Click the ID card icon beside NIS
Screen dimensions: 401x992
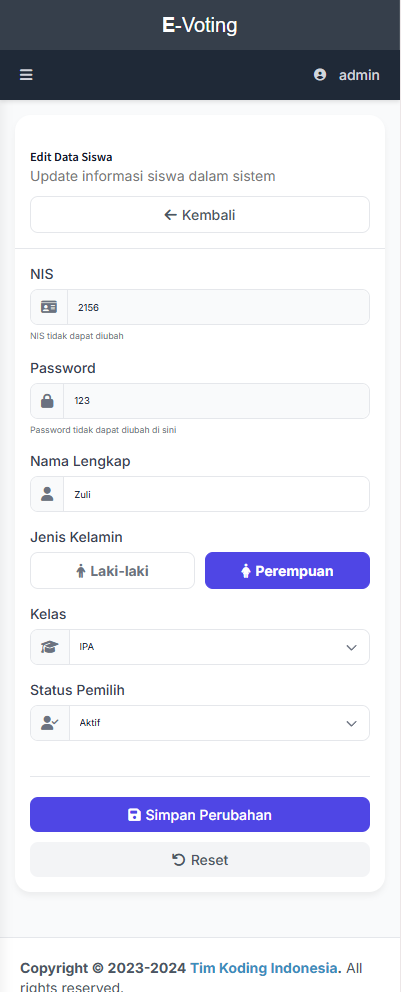[49, 307]
